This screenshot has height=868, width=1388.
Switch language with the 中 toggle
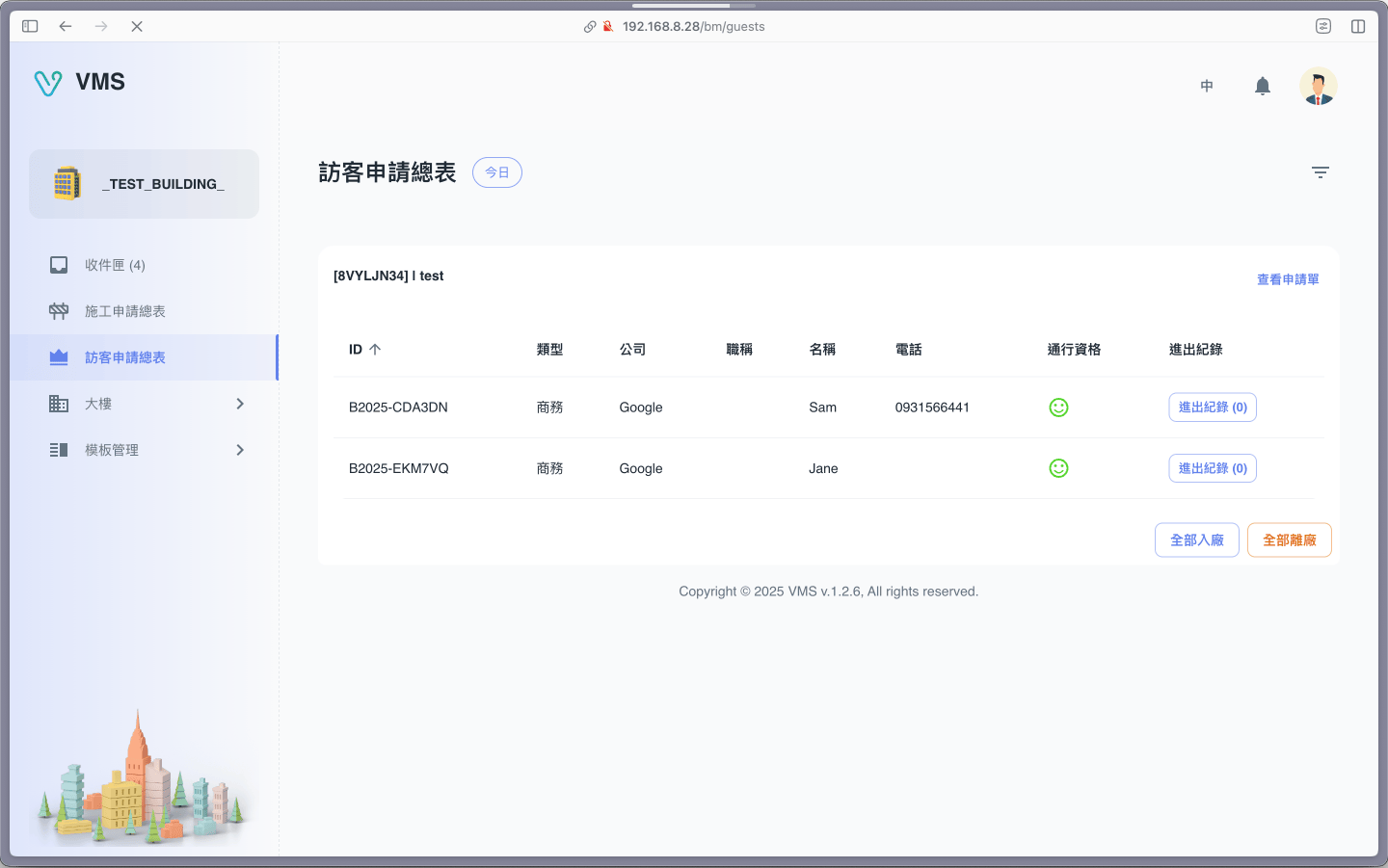point(1206,87)
